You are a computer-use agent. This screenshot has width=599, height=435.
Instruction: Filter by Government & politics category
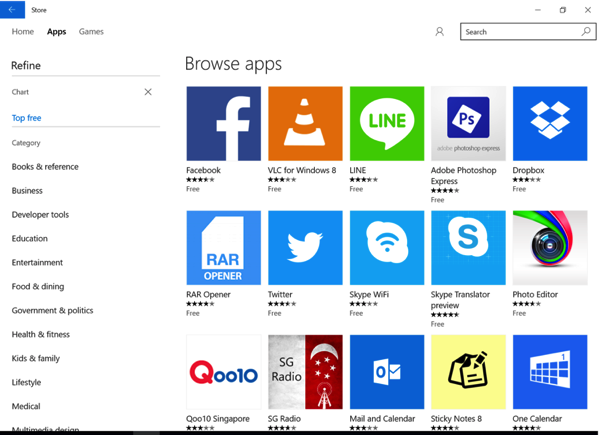pyautogui.click(x=52, y=310)
